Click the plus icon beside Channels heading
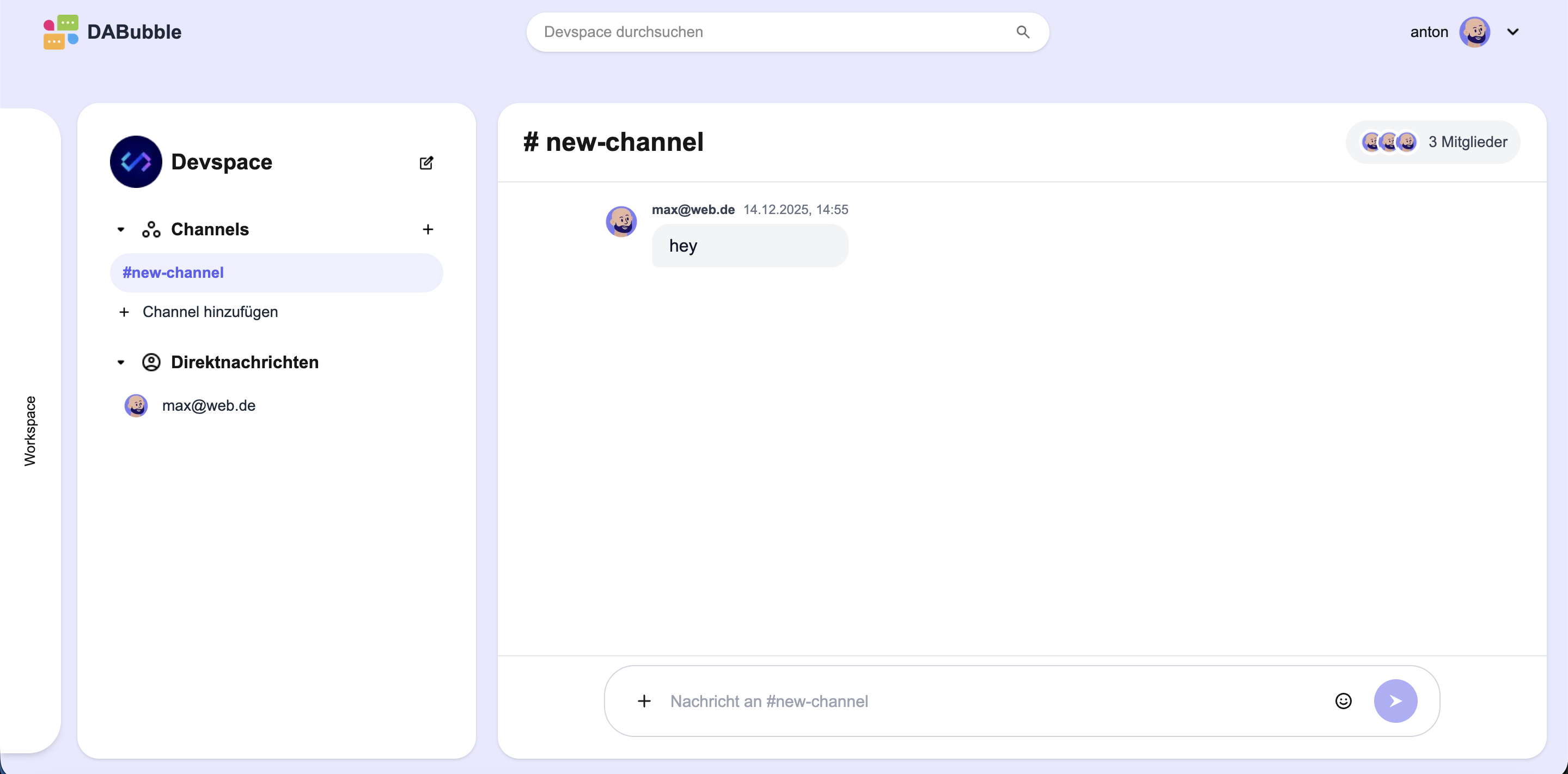Viewport: 1568px width, 774px height. coord(428,229)
